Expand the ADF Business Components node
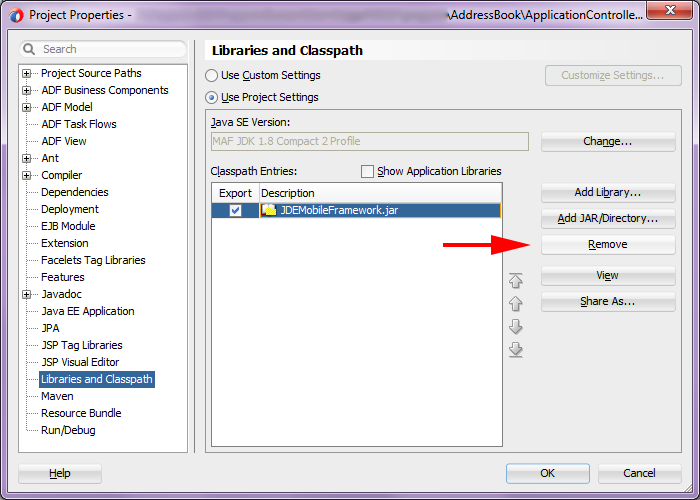Image resolution: width=700 pixels, height=500 pixels. (27, 90)
